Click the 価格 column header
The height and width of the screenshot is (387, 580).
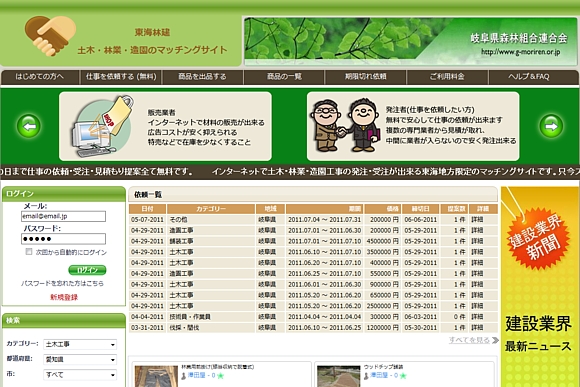(x=382, y=209)
